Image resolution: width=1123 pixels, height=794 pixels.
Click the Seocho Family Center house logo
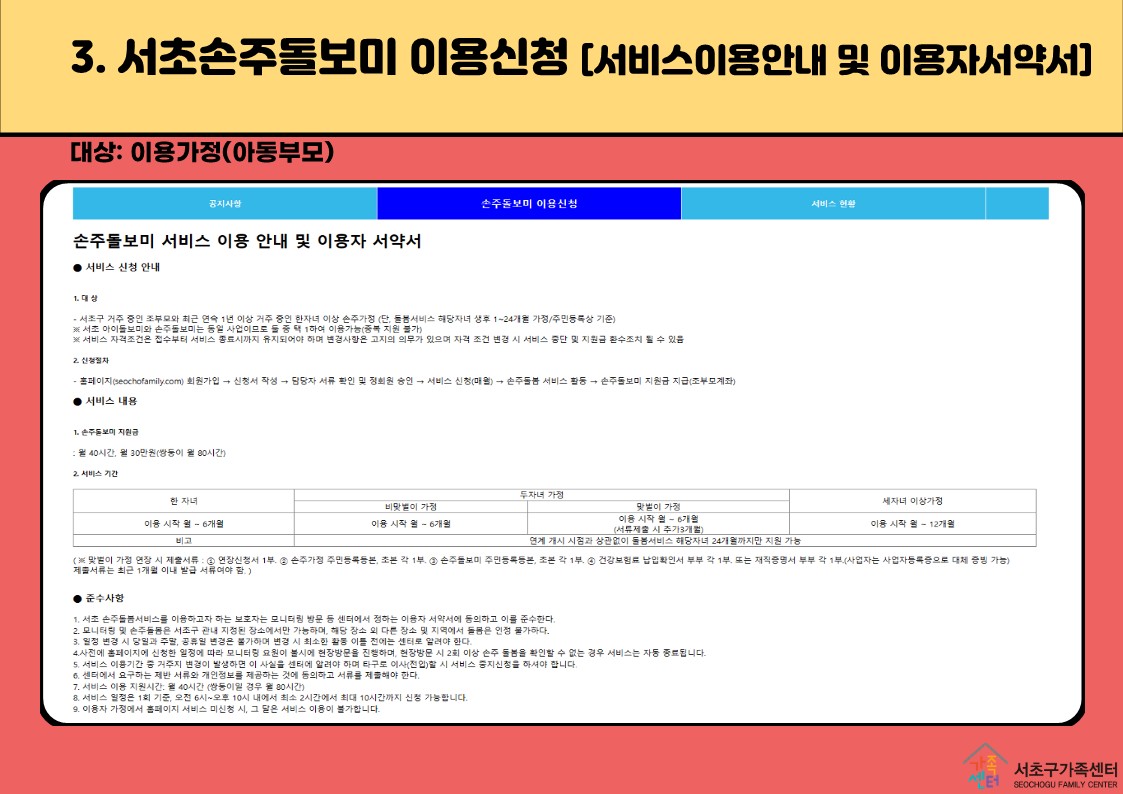point(987,766)
